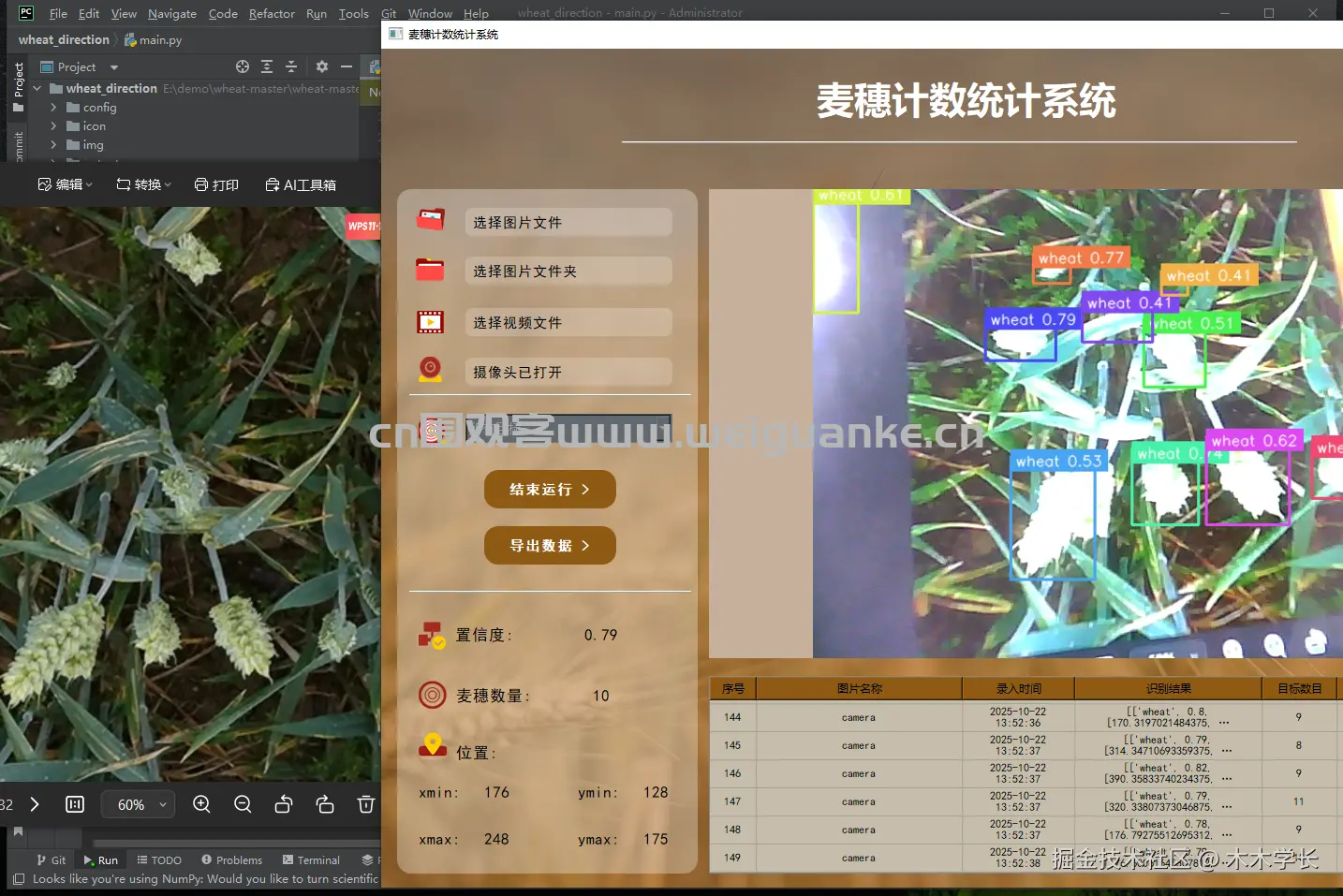The image size is (1343, 896).
Task: Click the 识别结果 table header
Action: coord(1168,688)
